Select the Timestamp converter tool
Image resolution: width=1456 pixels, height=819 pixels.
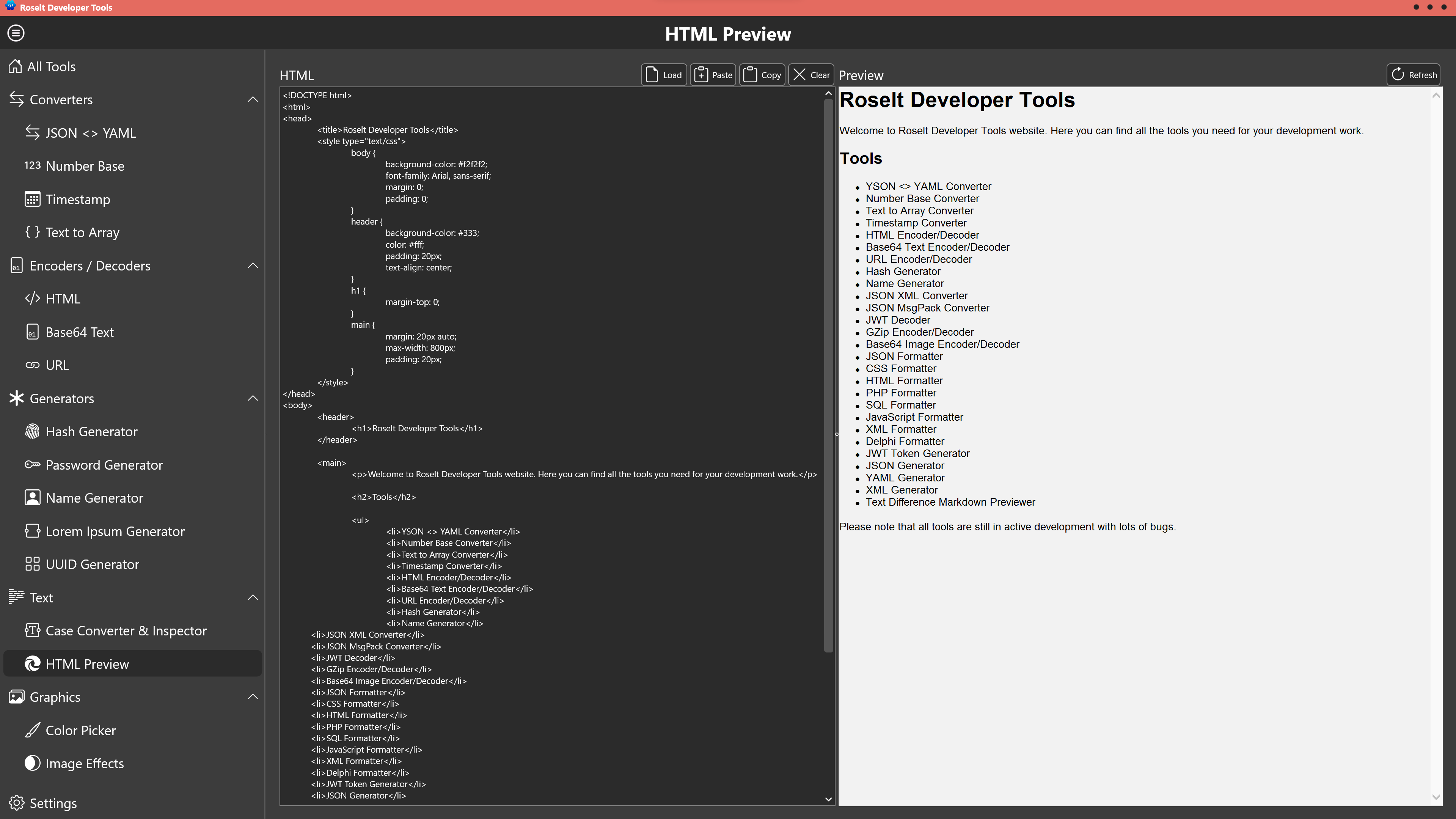click(x=77, y=199)
